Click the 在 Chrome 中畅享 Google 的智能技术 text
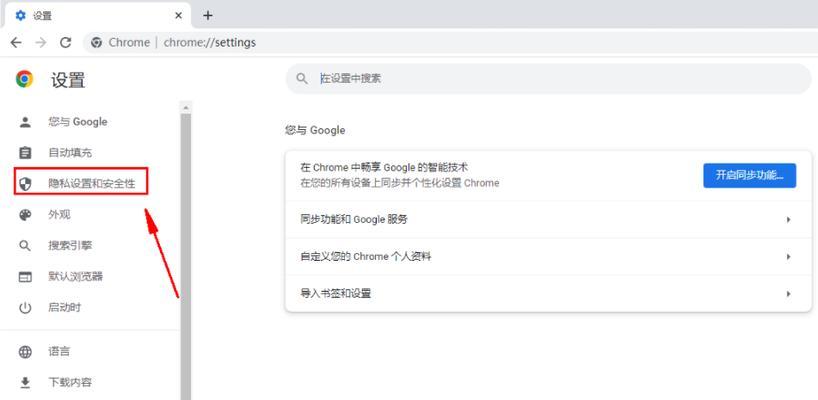The image size is (818, 400). (384, 167)
